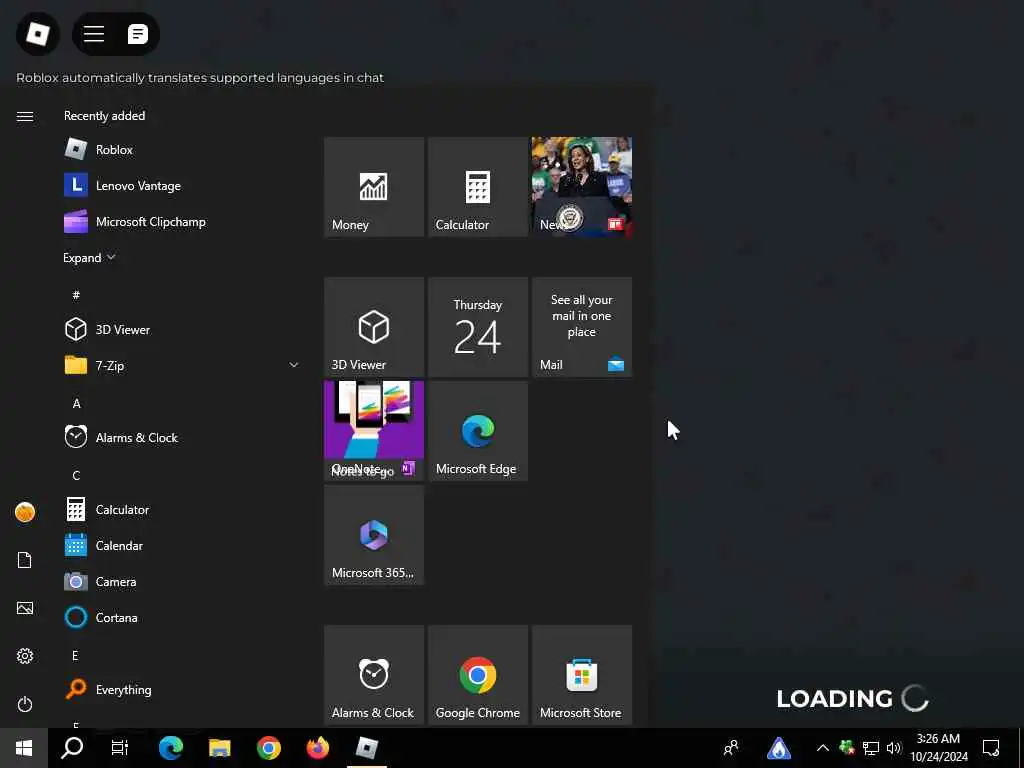Screen dimensions: 1024x768
Task: Open Cortana in the app list
Action: 182,617
